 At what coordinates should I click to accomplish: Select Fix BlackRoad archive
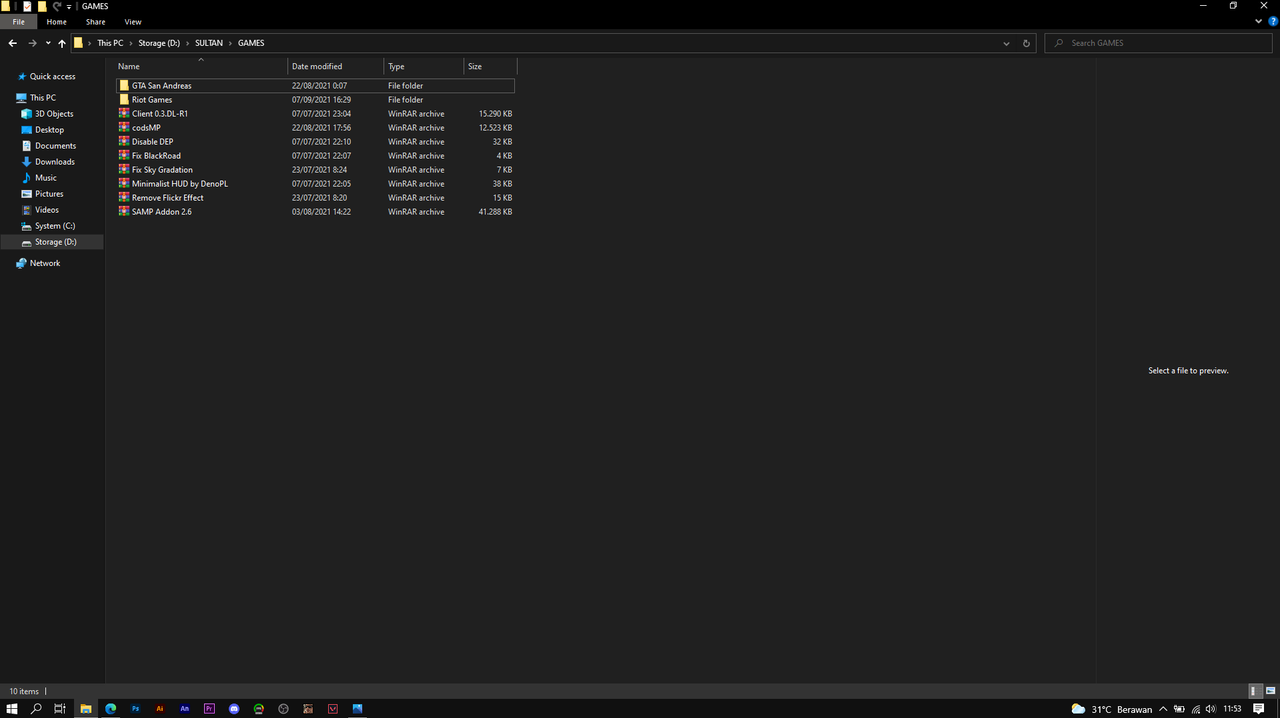pyautogui.click(x=315, y=156)
